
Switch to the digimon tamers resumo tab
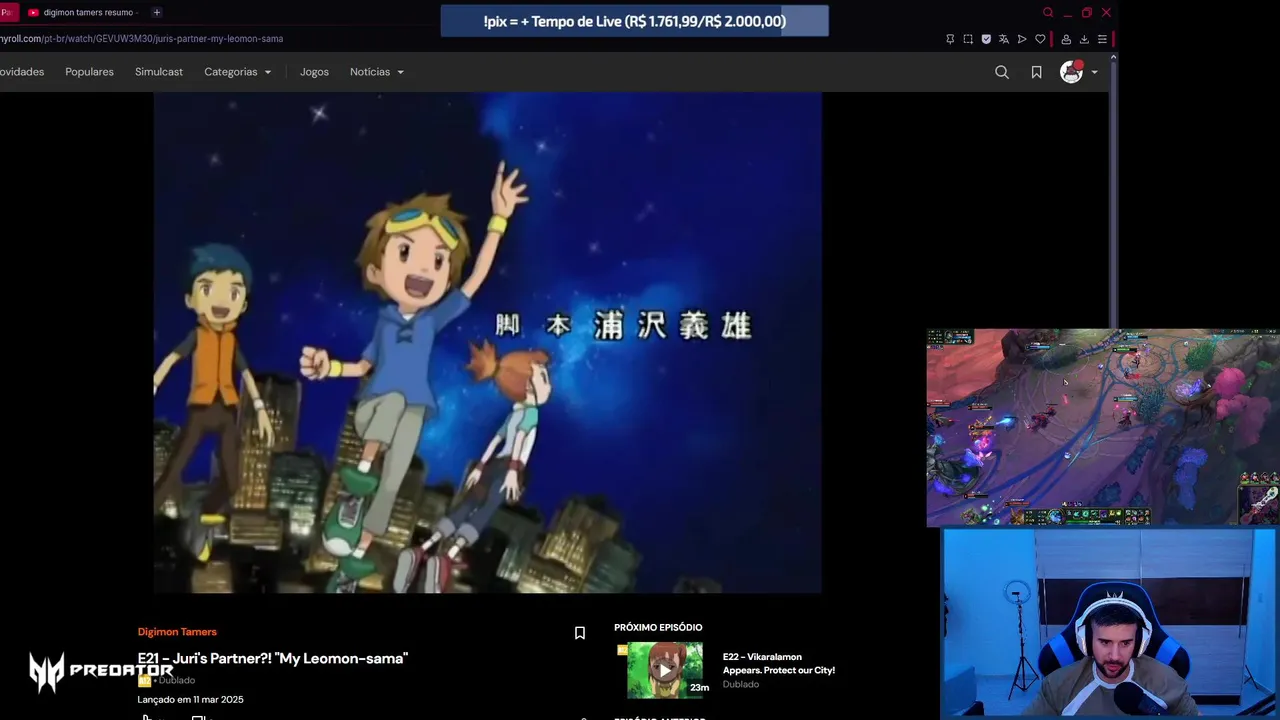(x=82, y=12)
